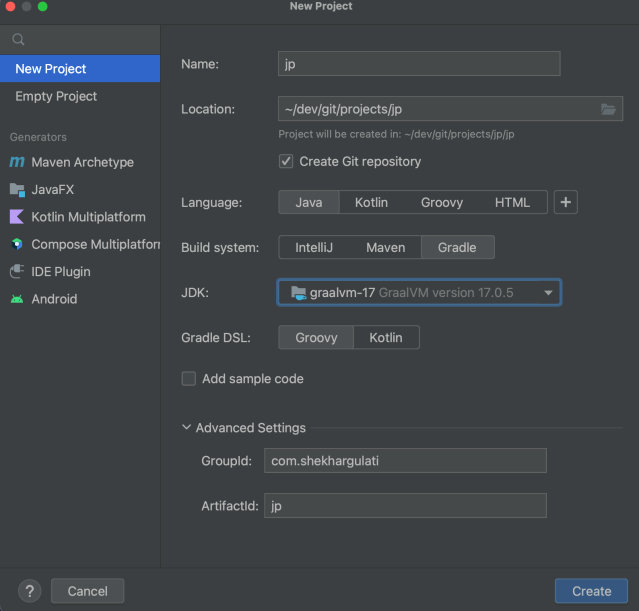
Task: Pick the Compose Multiplatform generator icon
Action: (x=17, y=244)
